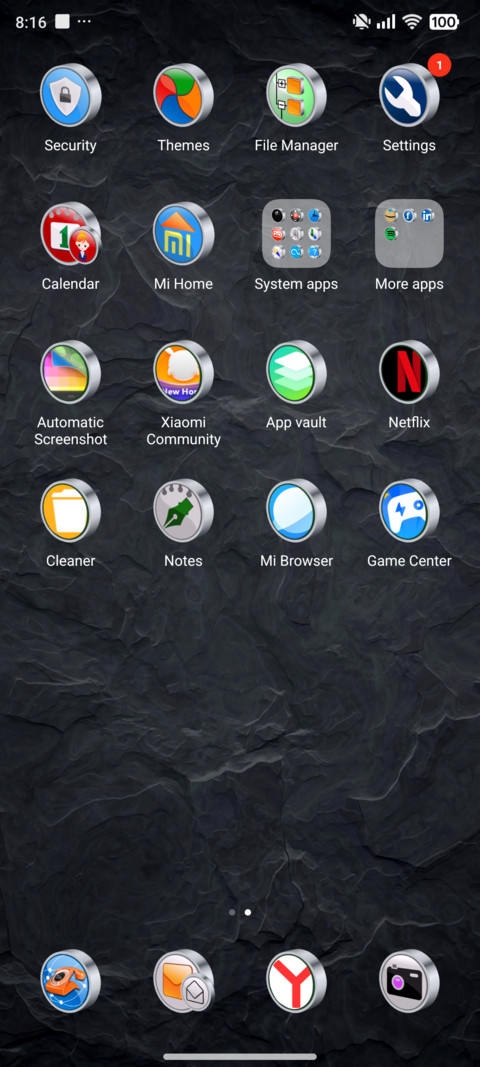Tap the "App vault" label
Viewport: 480px width, 1067px height.
click(296, 423)
